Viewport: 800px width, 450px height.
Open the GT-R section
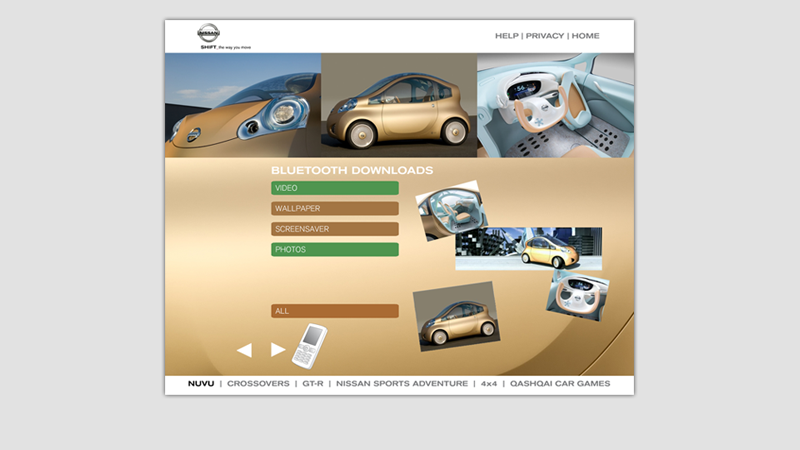point(313,384)
